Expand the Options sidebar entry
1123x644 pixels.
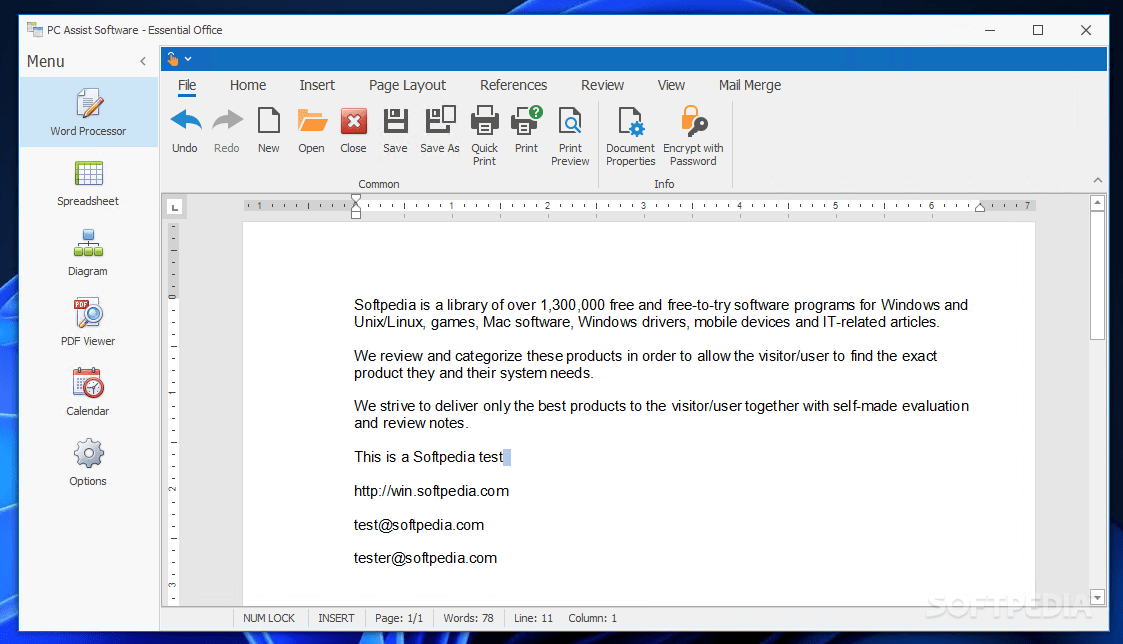coord(87,463)
